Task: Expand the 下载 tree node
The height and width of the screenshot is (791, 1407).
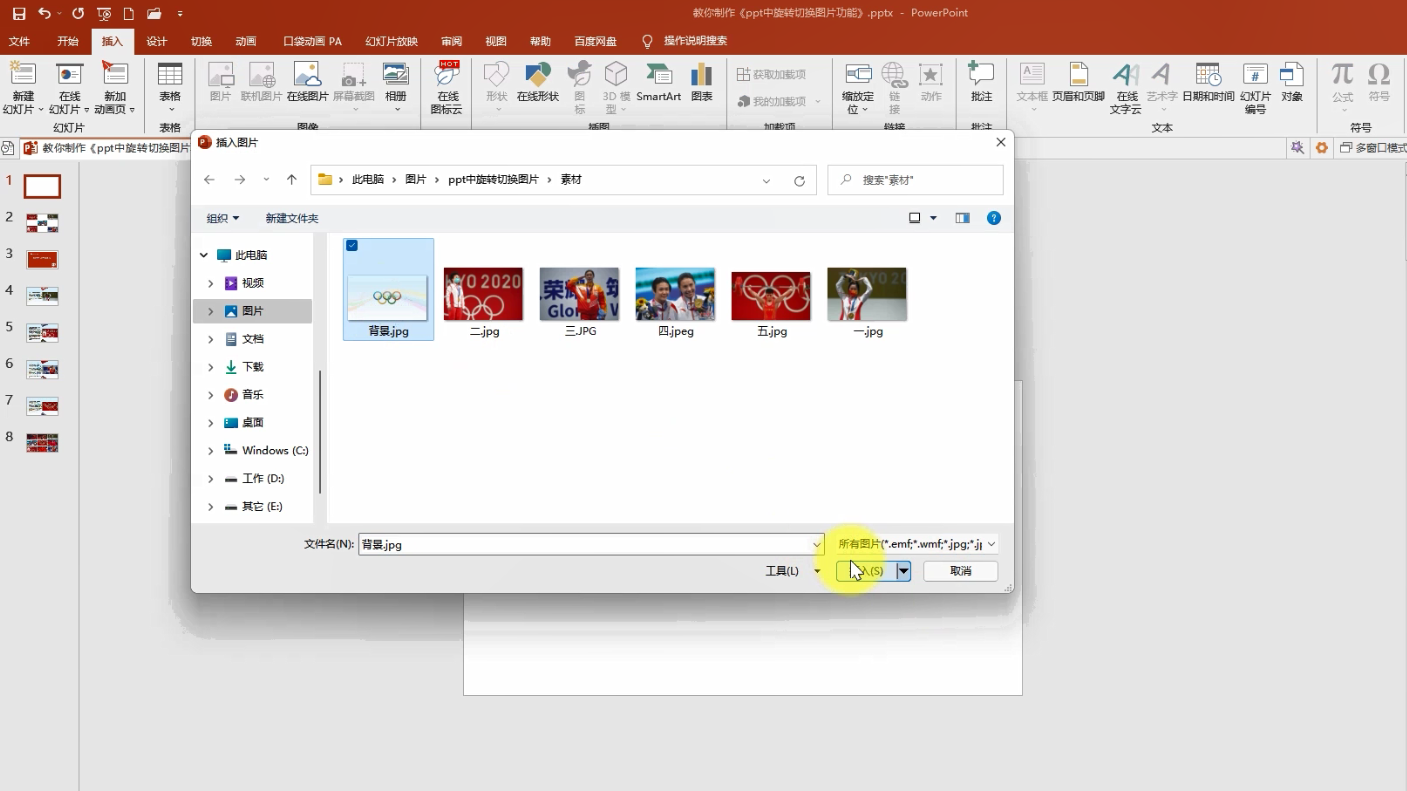Action: [x=211, y=368]
